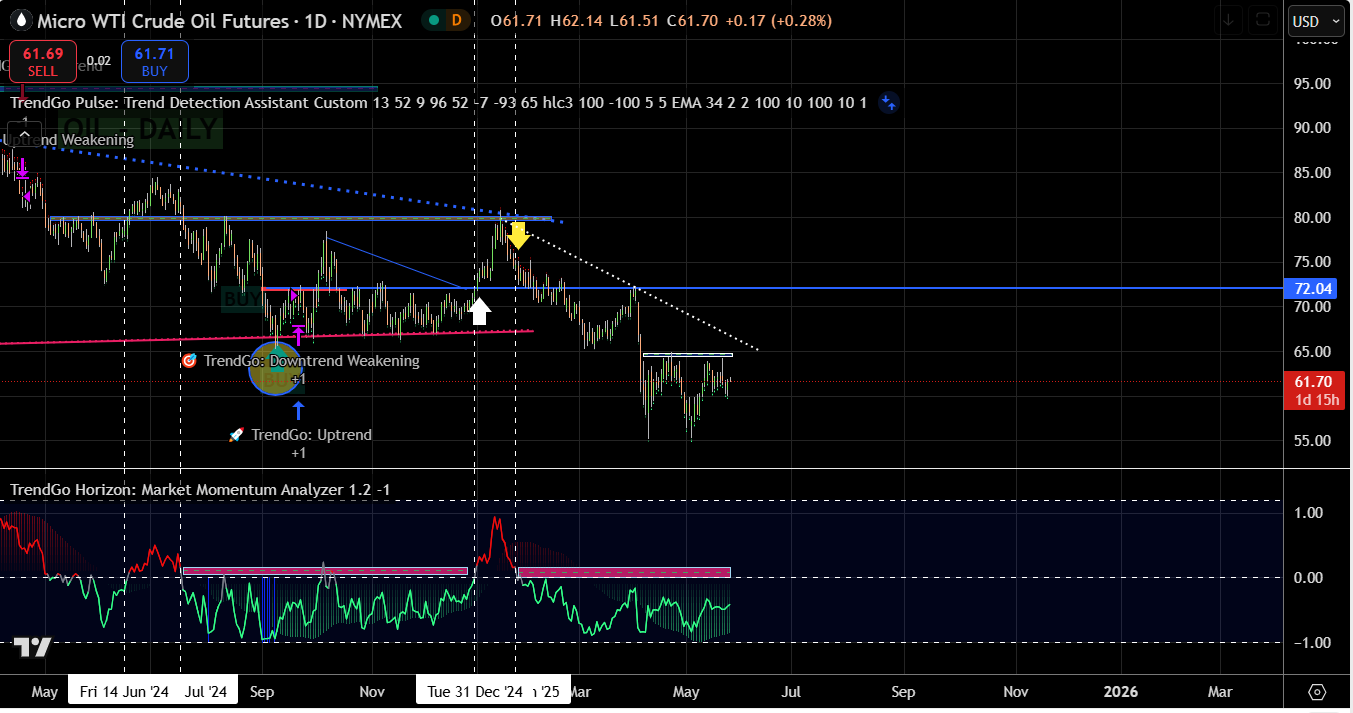Collapse the indicator legend with chevron button
Image resolution: width=1353 pixels, height=713 pixels.
pos(24,133)
